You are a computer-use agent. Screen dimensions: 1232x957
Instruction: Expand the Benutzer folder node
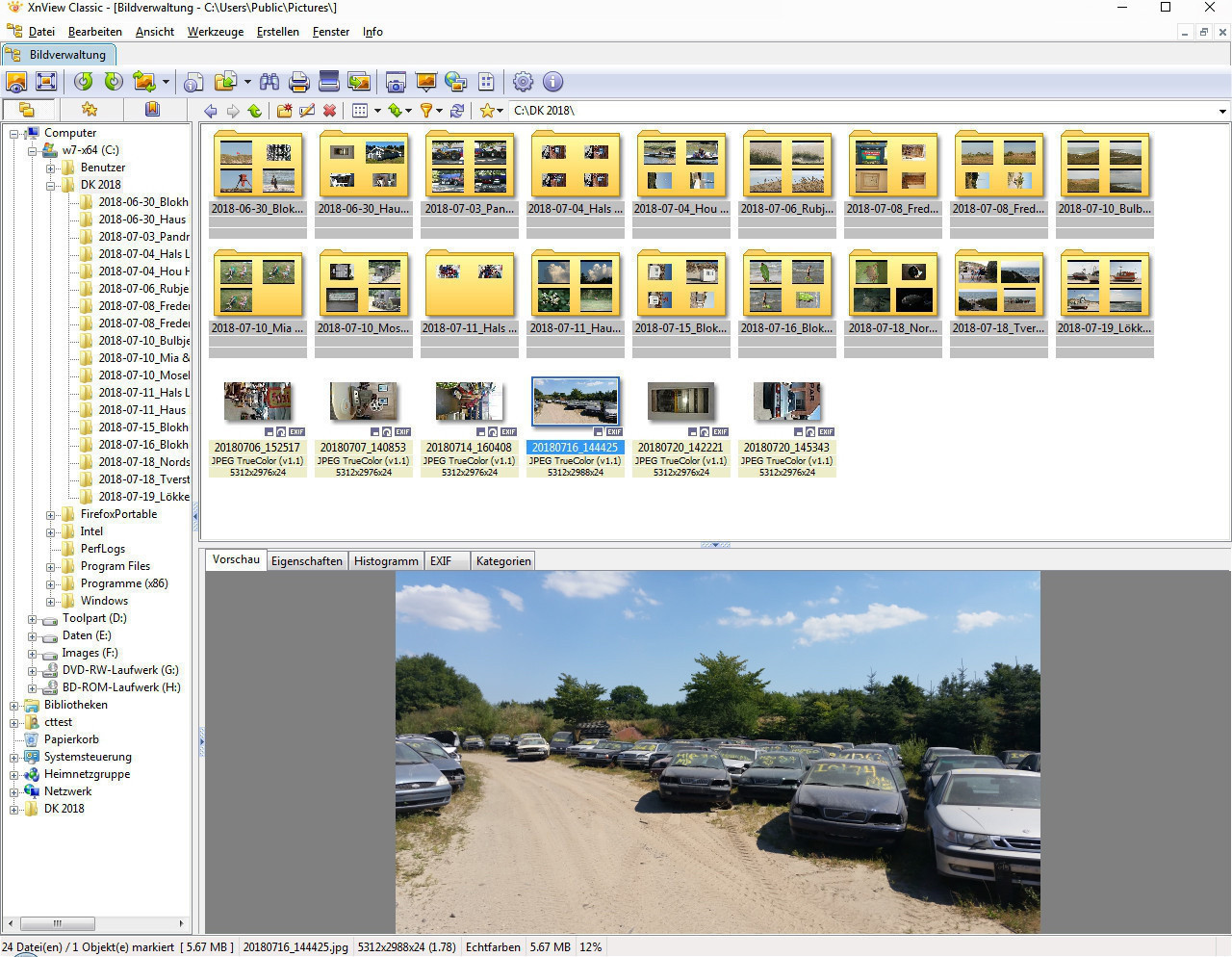(x=51, y=168)
